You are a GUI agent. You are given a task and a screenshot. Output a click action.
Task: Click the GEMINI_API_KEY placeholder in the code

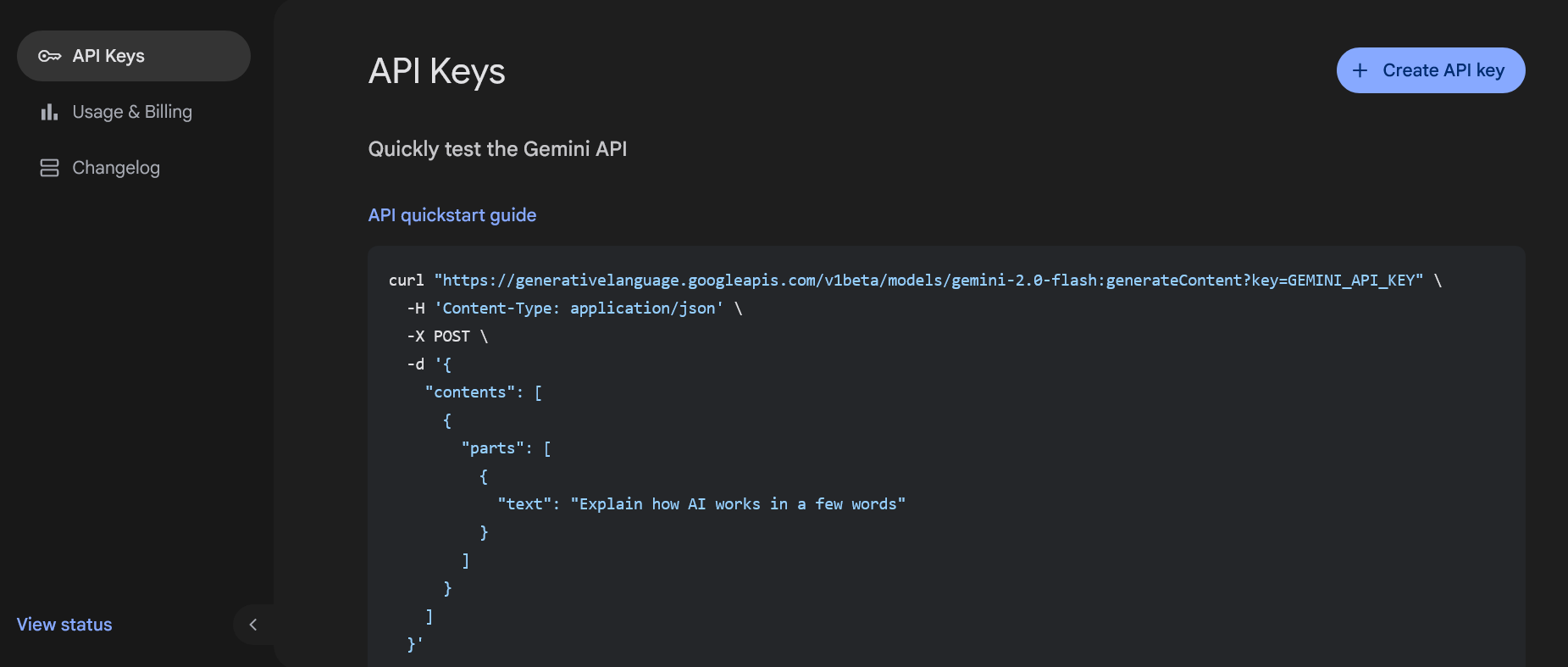[x=1351, y=280]
